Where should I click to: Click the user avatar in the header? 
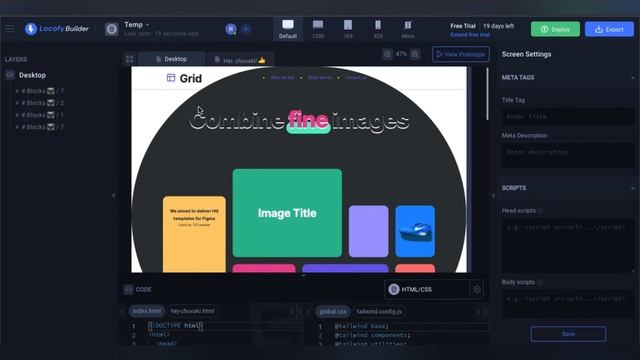pyautogui.click(x=231, y=29)
